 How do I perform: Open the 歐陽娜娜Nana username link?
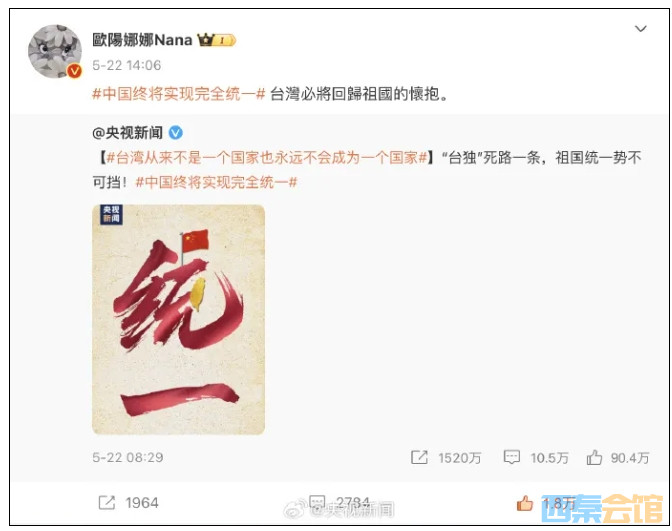[142, 40]
